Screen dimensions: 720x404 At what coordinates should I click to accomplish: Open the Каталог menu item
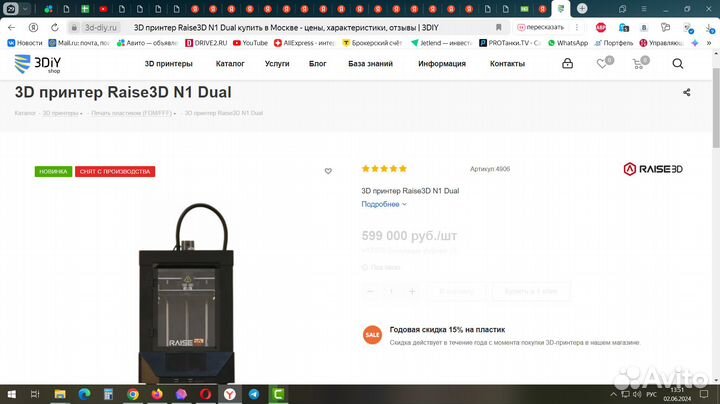coord(230,64)
